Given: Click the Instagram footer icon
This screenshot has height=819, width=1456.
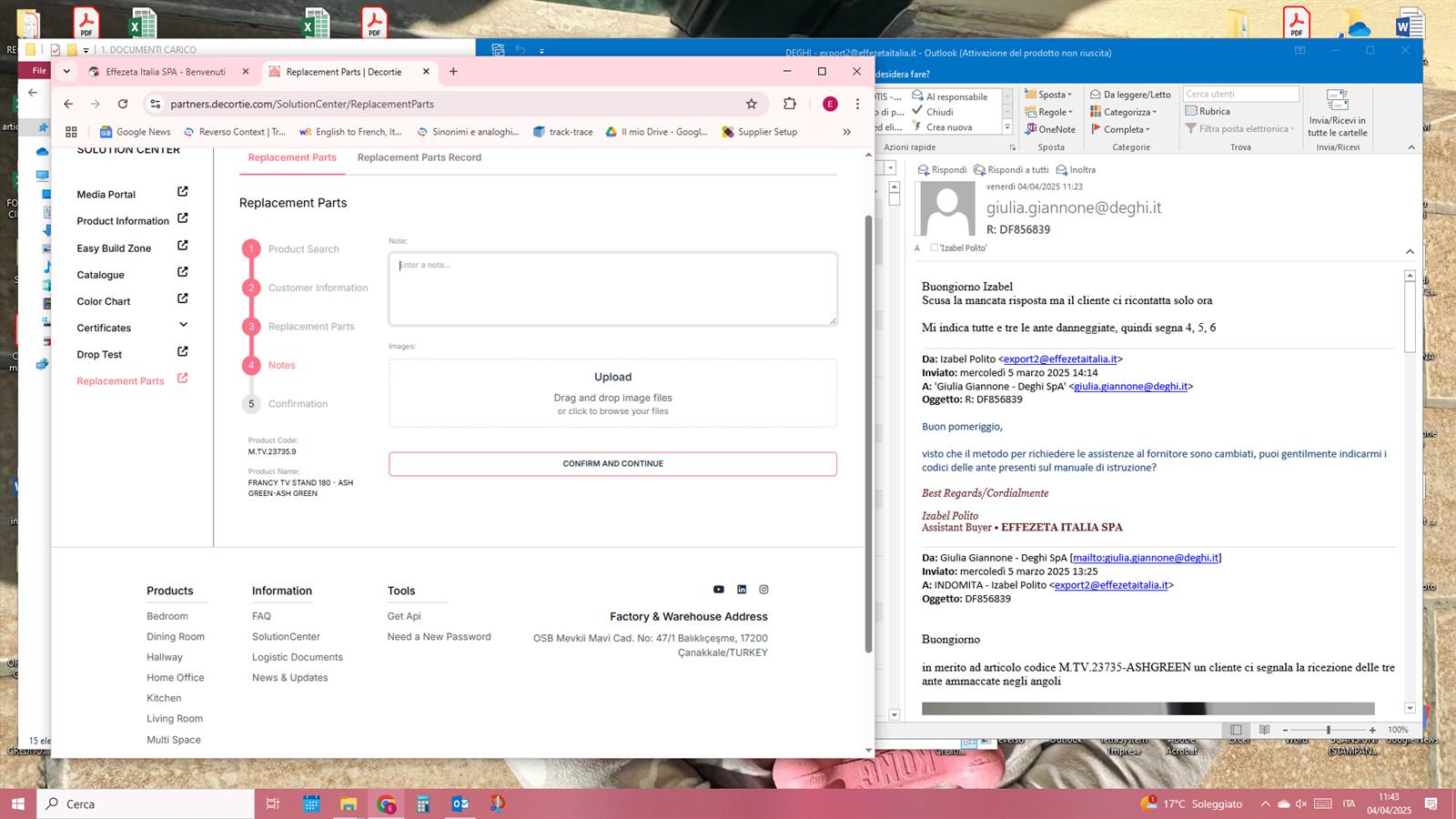Looking at the screenshot, I should (763, 590).
